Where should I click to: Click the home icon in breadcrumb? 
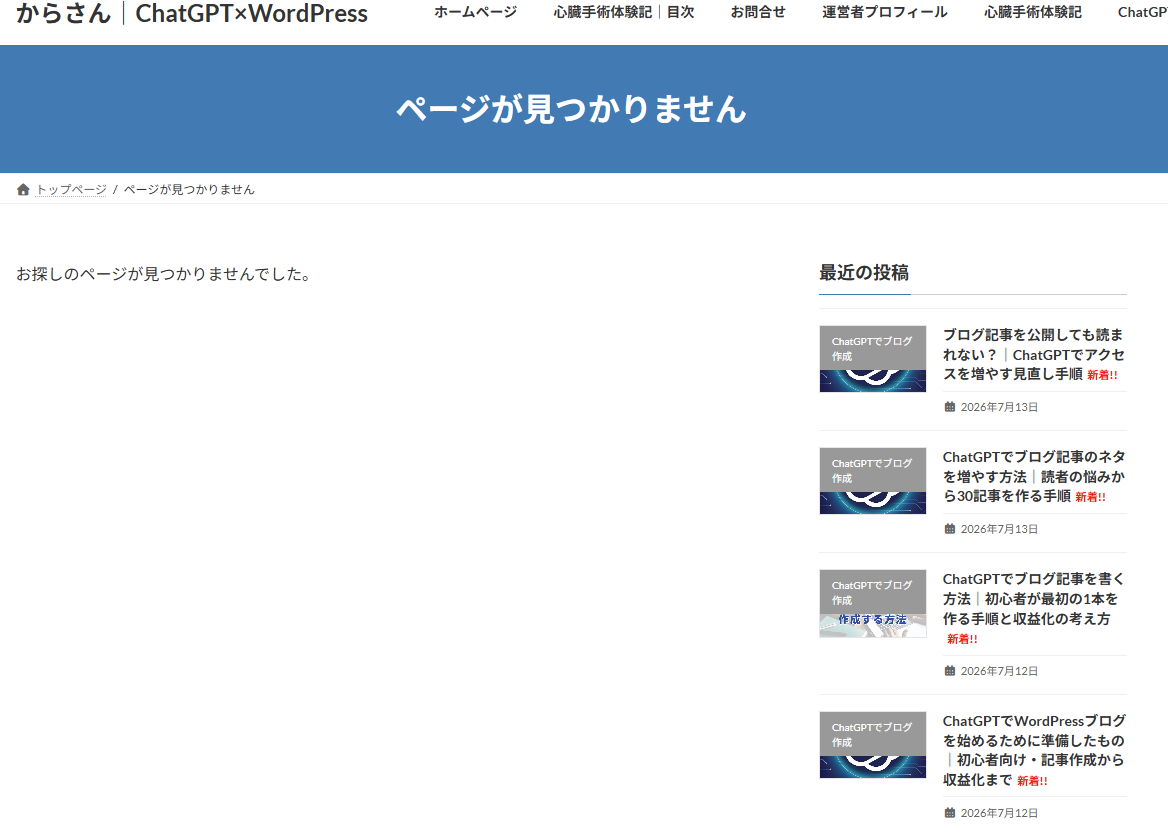pyautogui.click(x=23, y=189)
